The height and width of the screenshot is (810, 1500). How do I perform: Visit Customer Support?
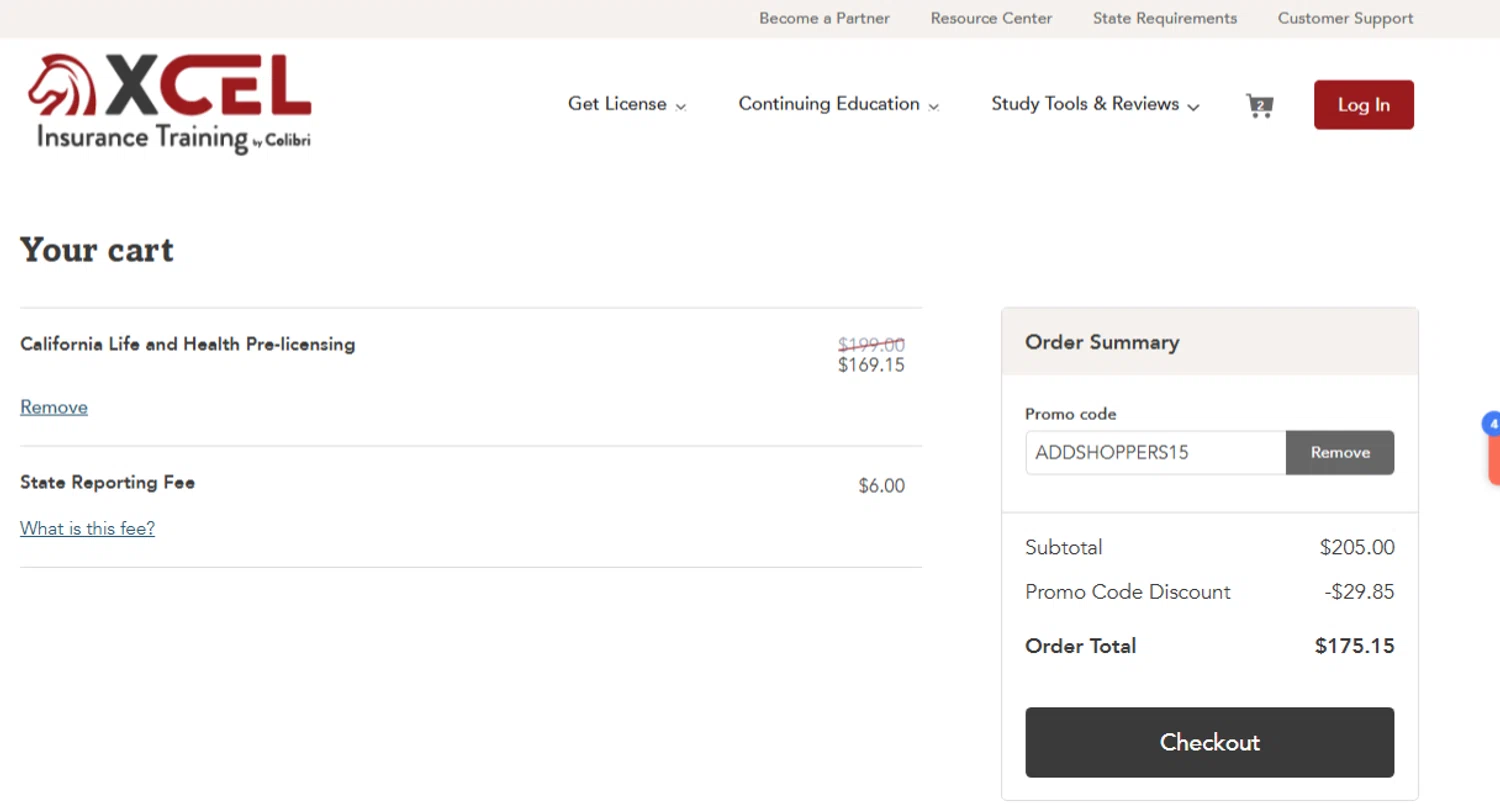click(1345, 18)
